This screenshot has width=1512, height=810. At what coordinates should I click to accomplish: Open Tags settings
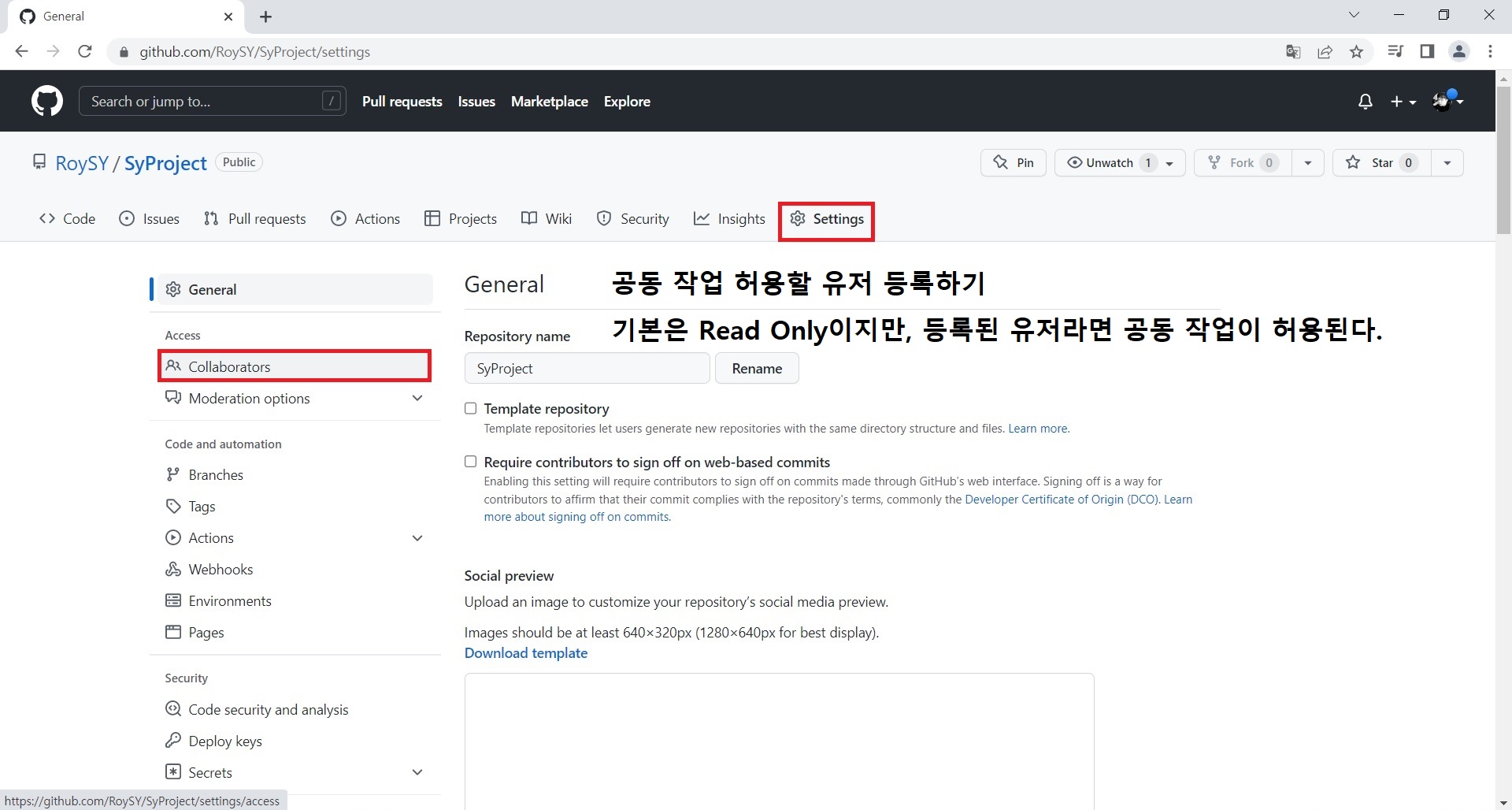click(295, 507)
